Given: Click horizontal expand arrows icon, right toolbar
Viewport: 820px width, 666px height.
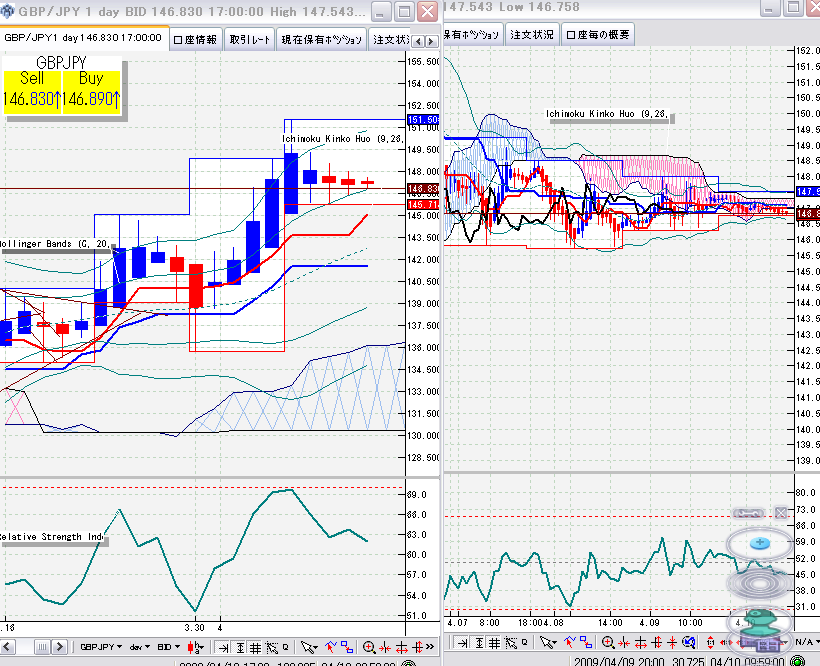Looking at the screenshot, I should (x=641, y=642).
